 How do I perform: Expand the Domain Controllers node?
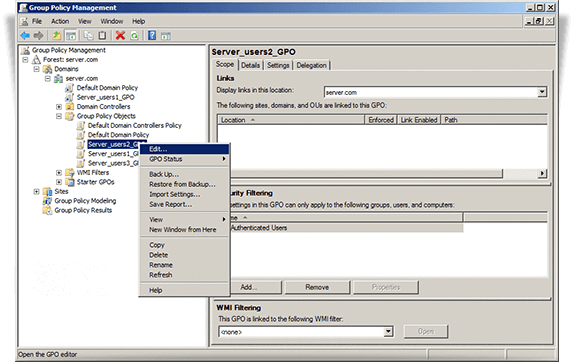tap(59, 107)
